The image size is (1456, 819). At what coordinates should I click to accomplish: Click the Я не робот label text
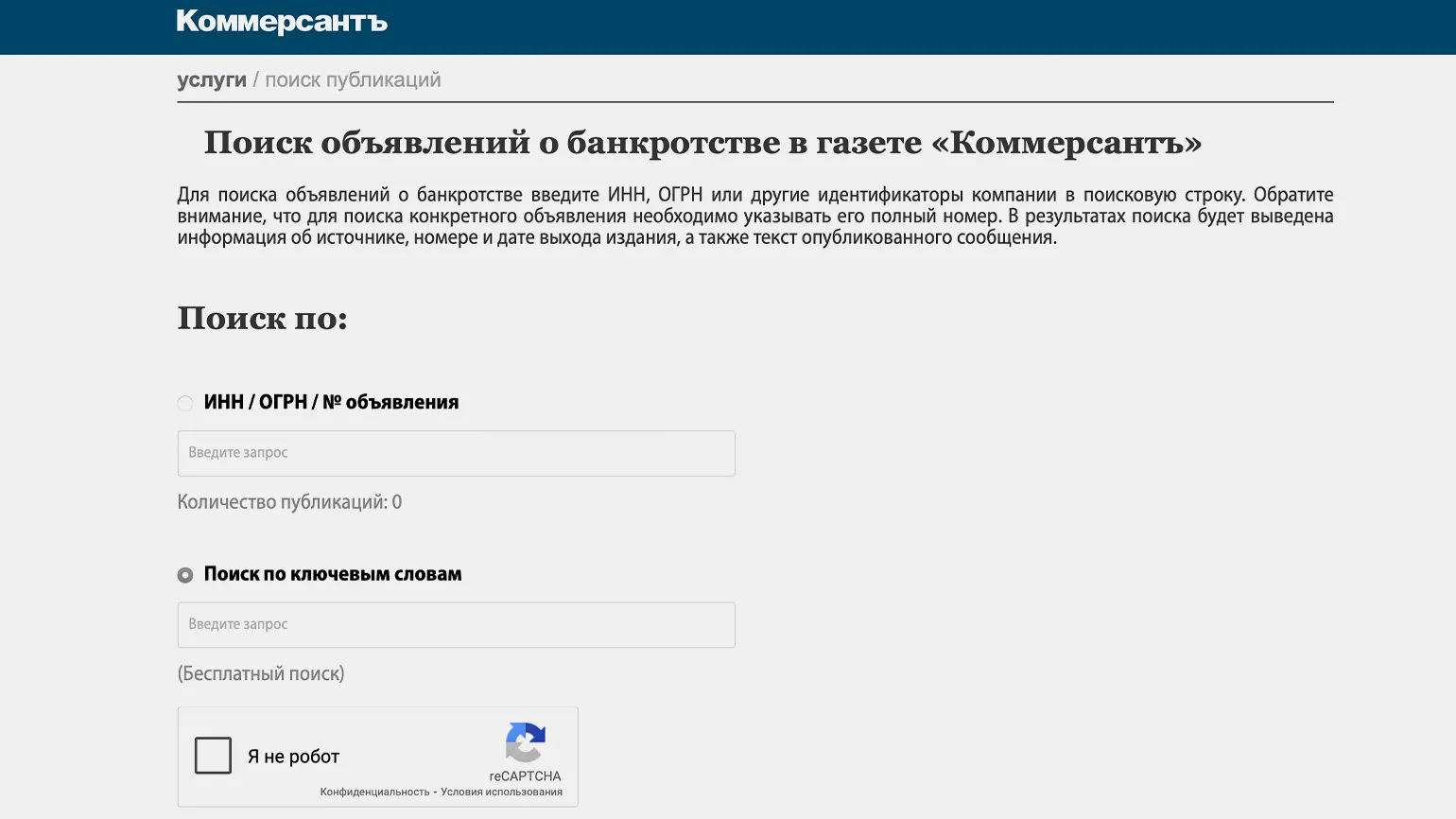pos(293,757)
